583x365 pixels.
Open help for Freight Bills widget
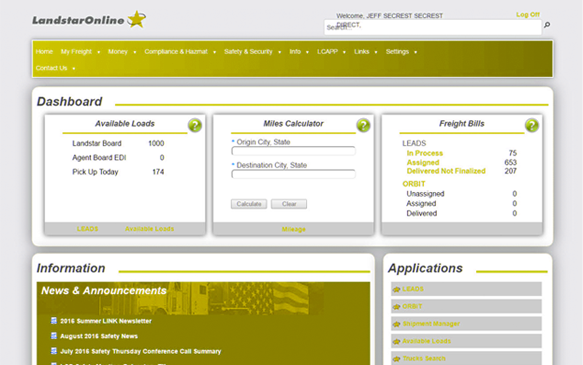click(532, 125)
